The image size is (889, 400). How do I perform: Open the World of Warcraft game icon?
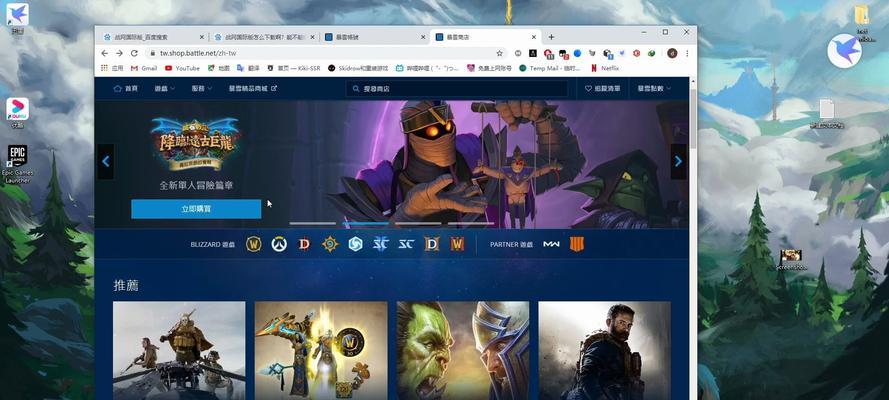[x=253, y=244]
